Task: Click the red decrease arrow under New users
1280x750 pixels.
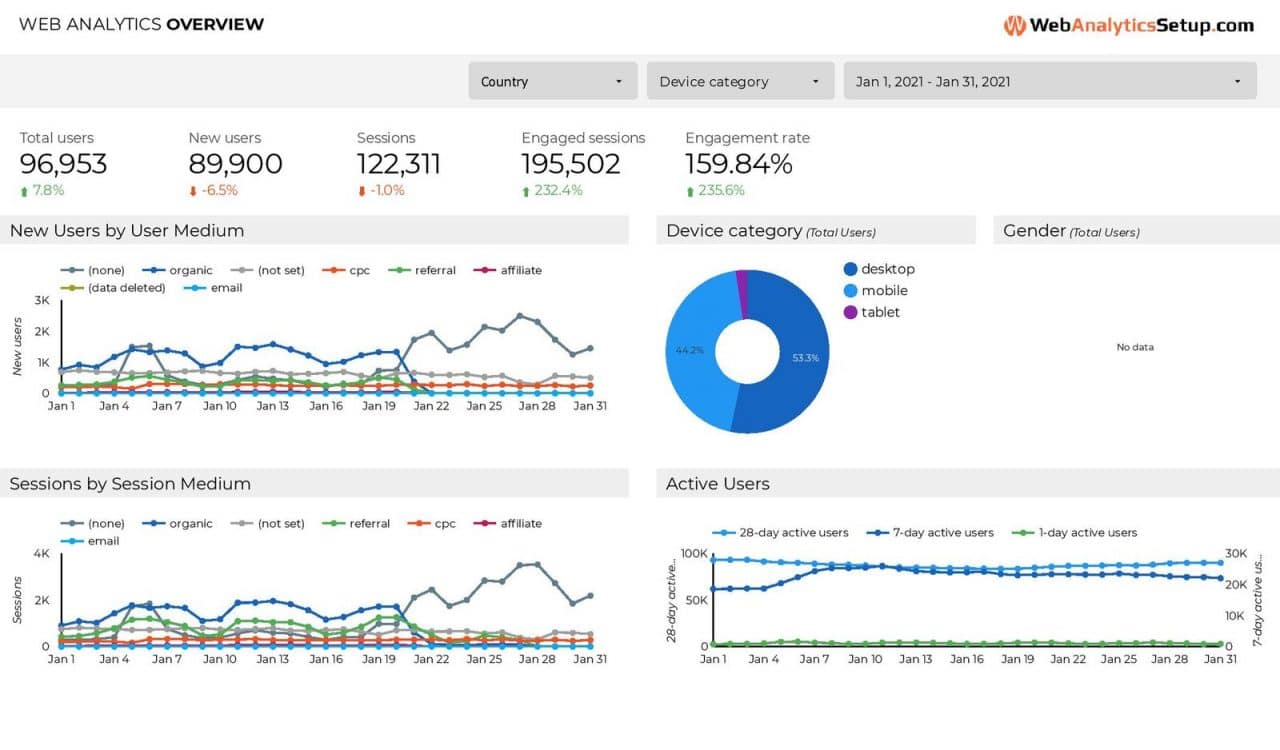Action: pos(194,190)
